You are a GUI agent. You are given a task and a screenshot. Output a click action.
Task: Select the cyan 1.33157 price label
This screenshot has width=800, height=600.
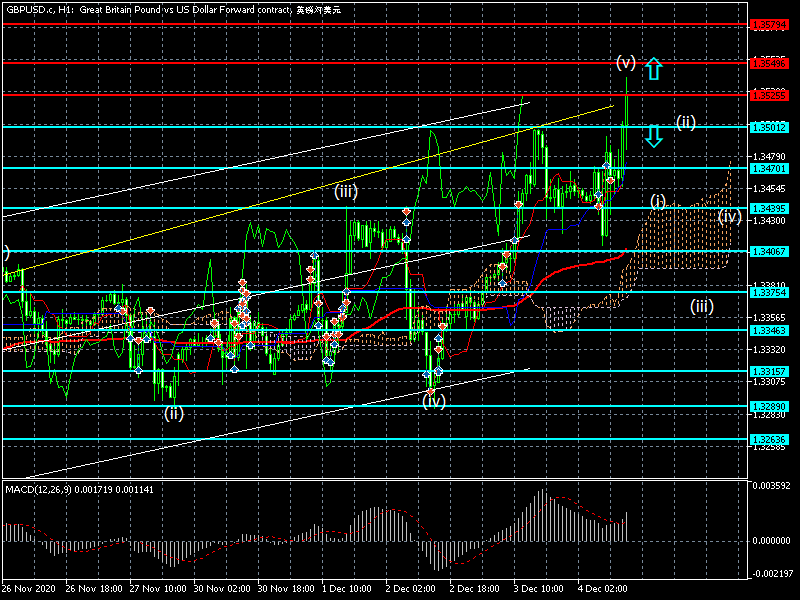(x=769, y=371)
